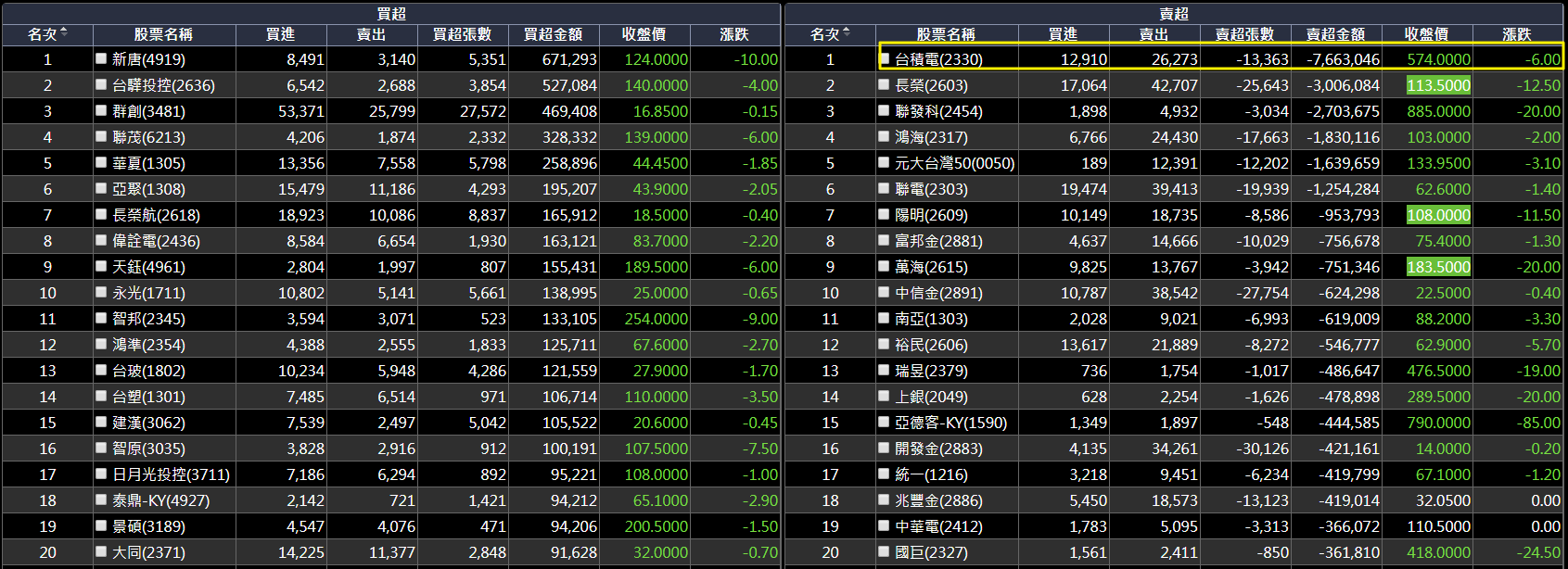The height and width of the screenshot is (569, 1568).
Task: Click the 買超張數 column header
Action: 463,34
